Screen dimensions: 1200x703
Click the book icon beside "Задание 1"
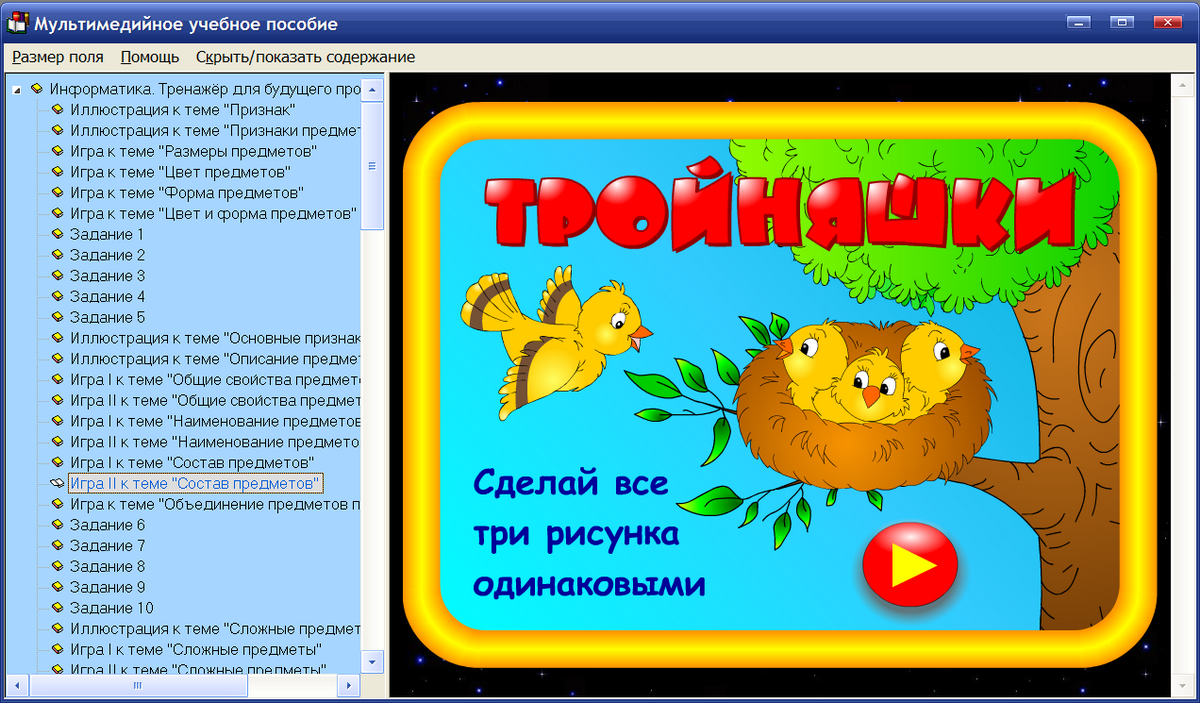(x=57, y=234)
